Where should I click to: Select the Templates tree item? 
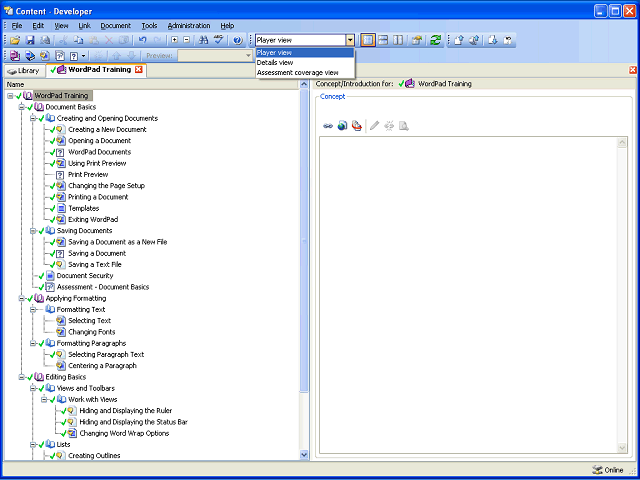84,208
